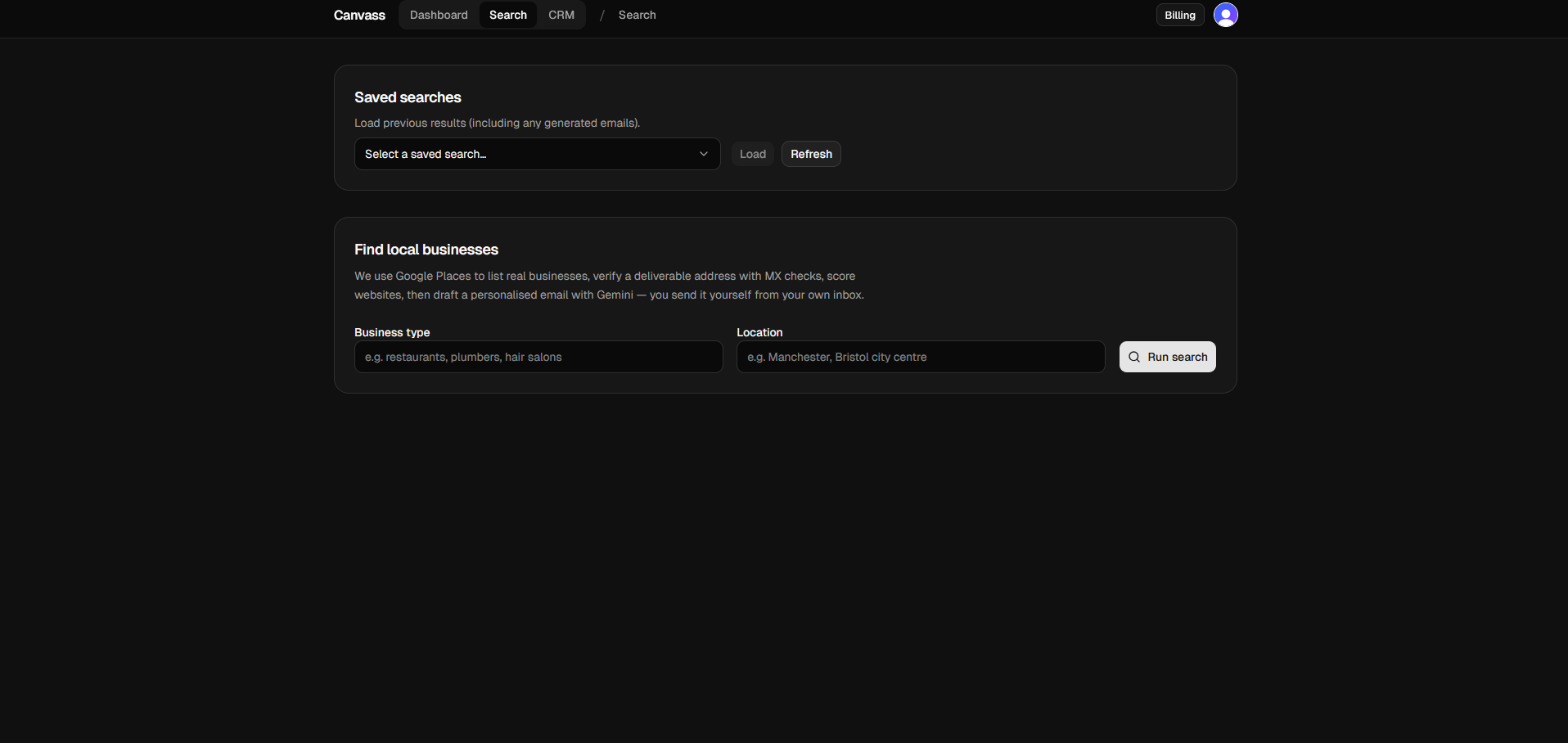
Task: Click the Canvass logo
Action: pos(359,15)
